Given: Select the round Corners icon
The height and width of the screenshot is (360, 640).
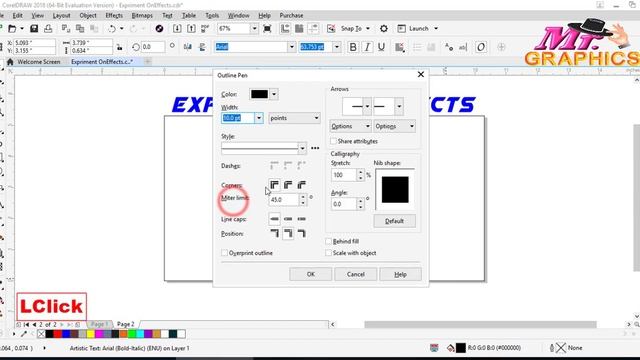Looking at the screenshot, I should click(288, 185).
